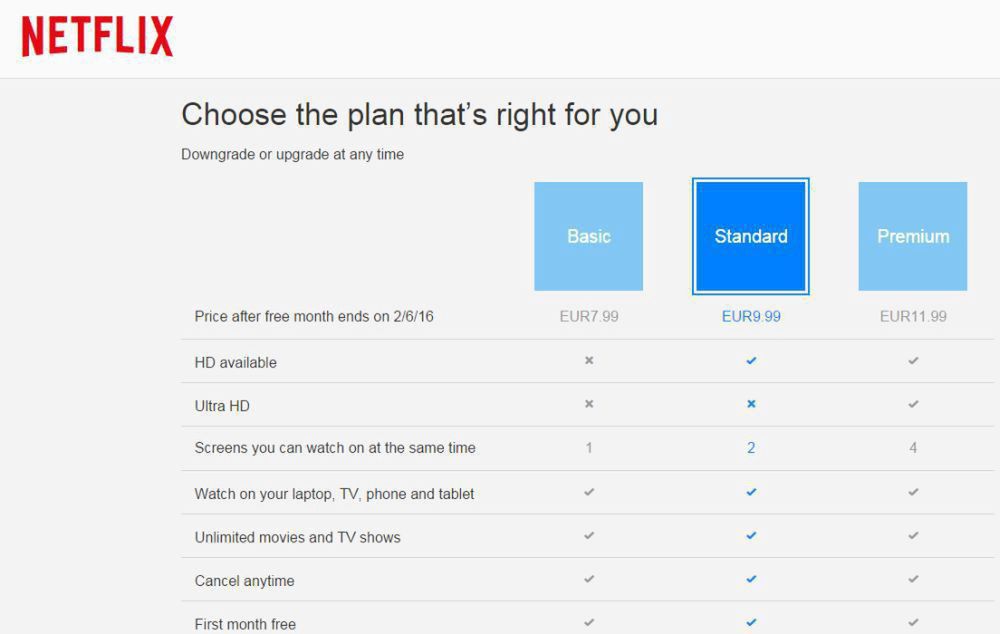Click the Premium HD available checkmark
The image size is (1000, 634).
click(x=913, y=360)
